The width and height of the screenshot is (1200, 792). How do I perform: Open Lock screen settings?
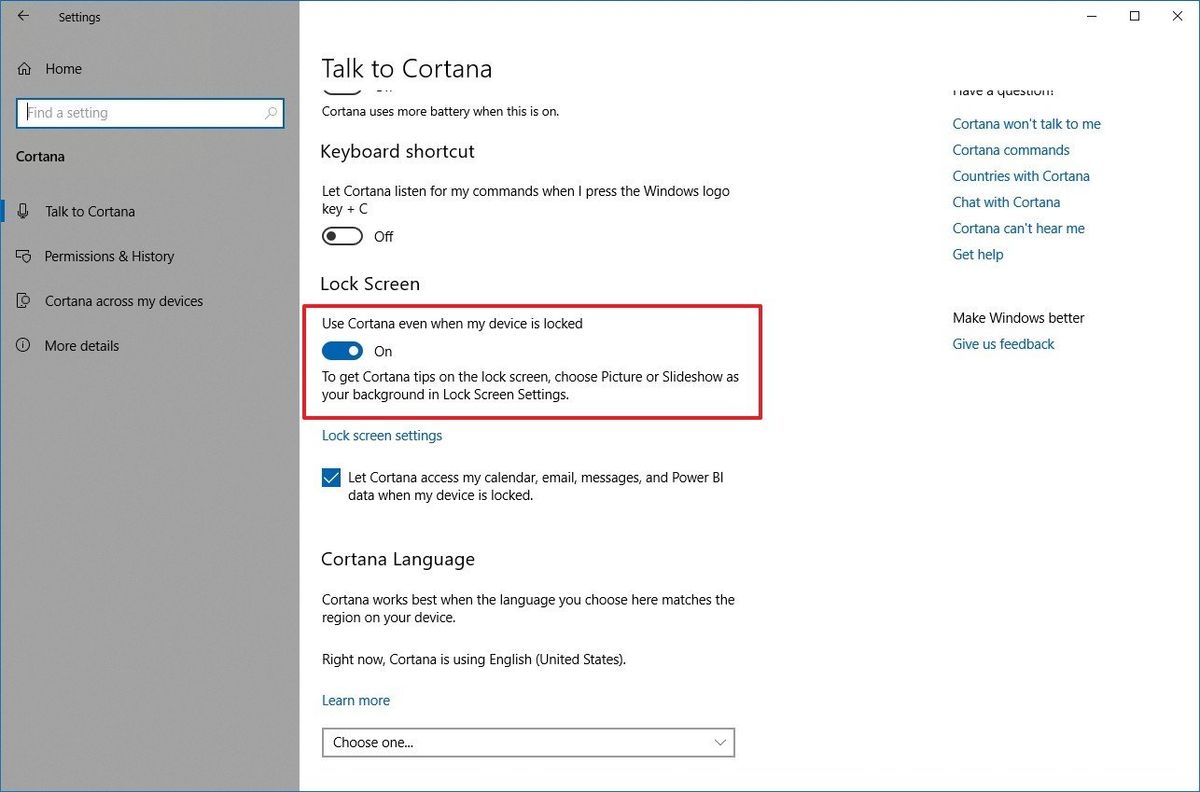click(381, 435)
